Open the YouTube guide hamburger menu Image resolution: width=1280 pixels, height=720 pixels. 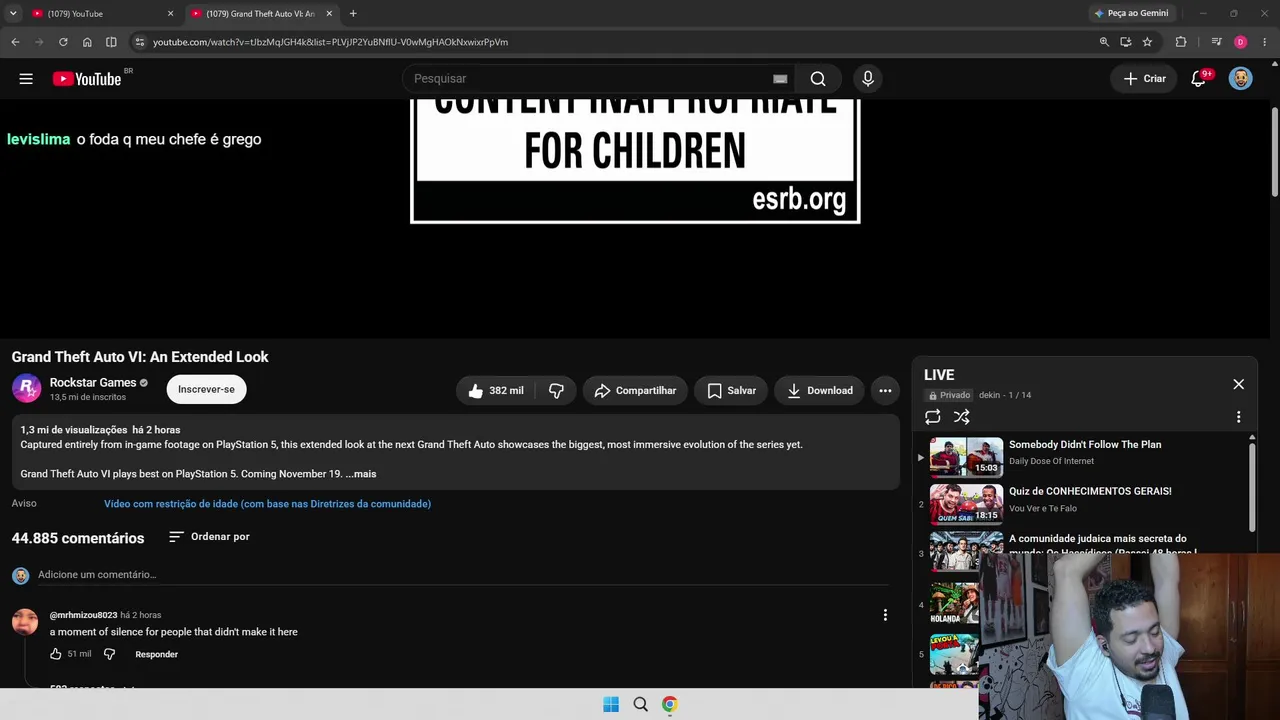pos(26,79)
